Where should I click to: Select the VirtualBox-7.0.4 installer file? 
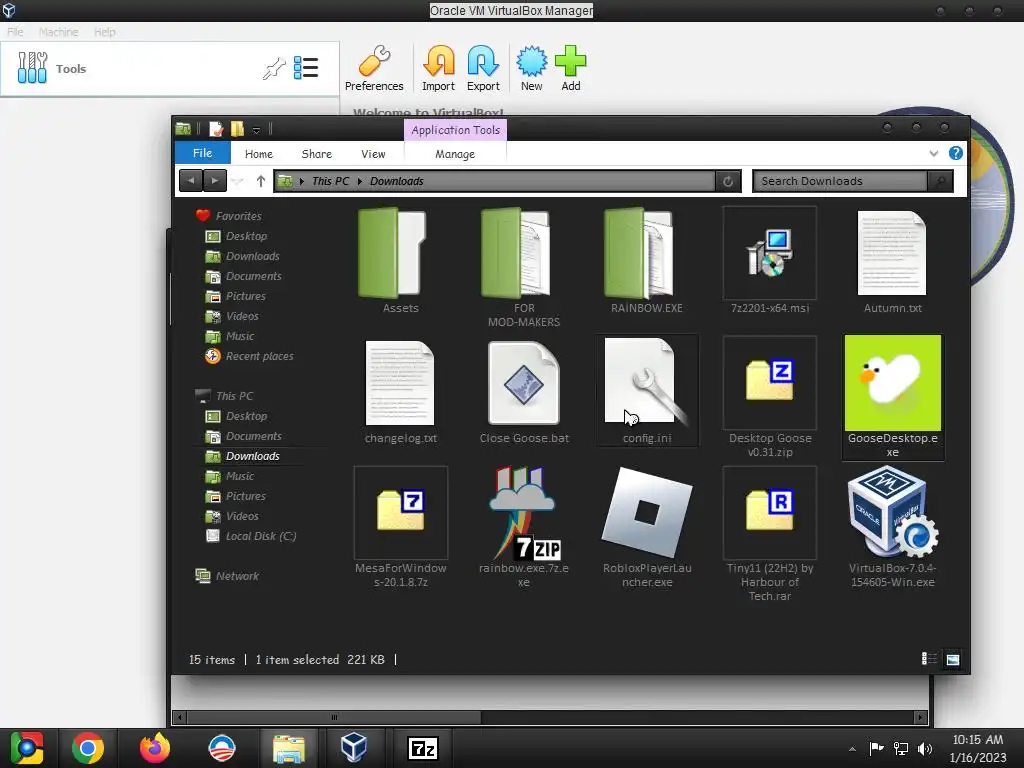point(892,528)
